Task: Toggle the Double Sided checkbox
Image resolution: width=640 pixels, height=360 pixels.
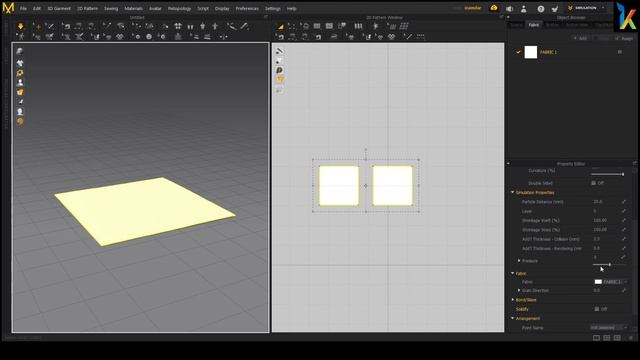Action: point(593,183)
